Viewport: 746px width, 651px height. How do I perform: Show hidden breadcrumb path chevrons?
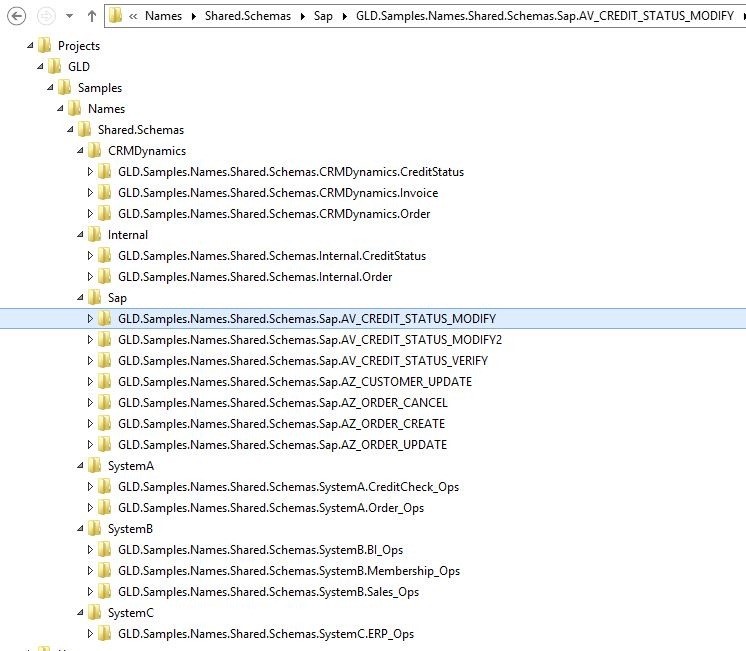pos(133,17)
